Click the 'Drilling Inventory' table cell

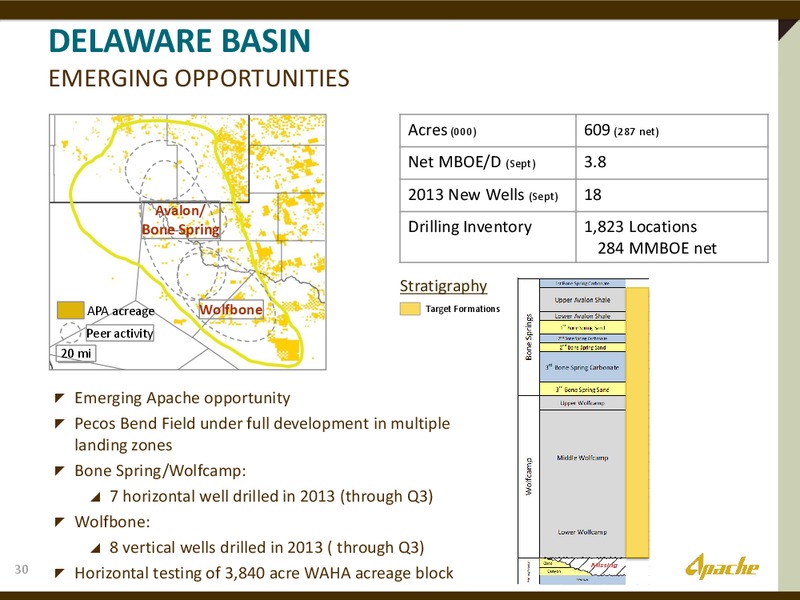click(488, 237)
